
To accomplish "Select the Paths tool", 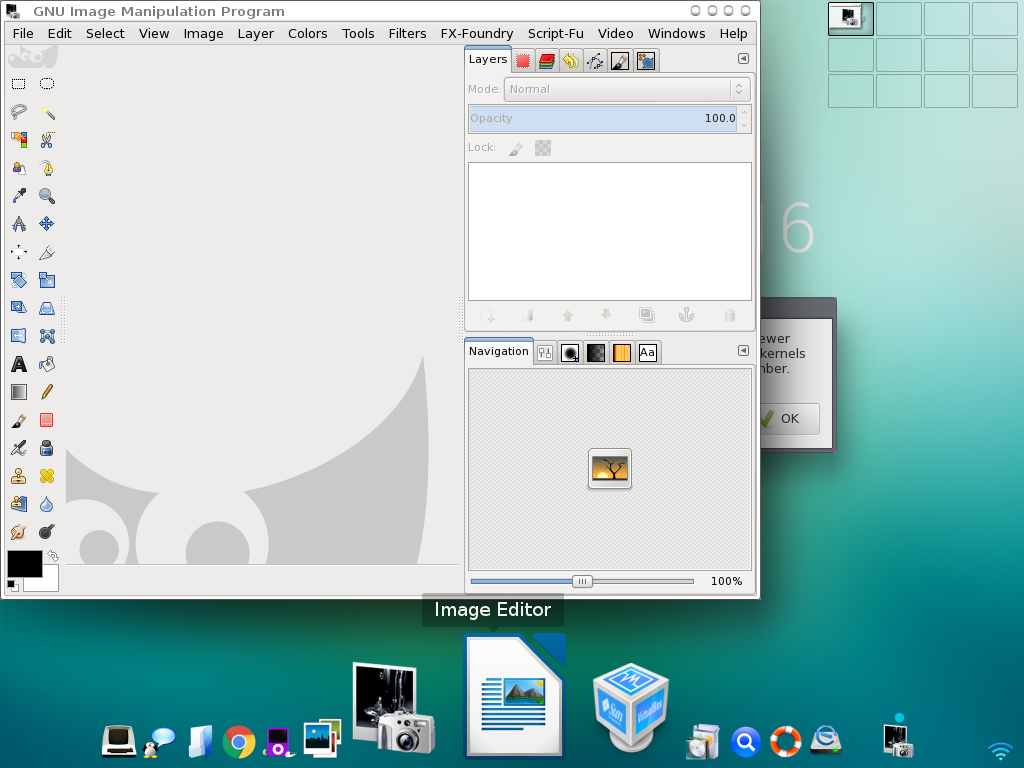I will 46,168.
